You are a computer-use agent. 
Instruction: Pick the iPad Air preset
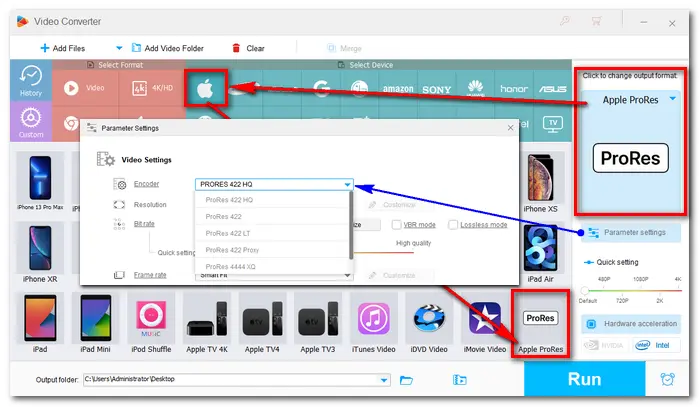(540, 253)
